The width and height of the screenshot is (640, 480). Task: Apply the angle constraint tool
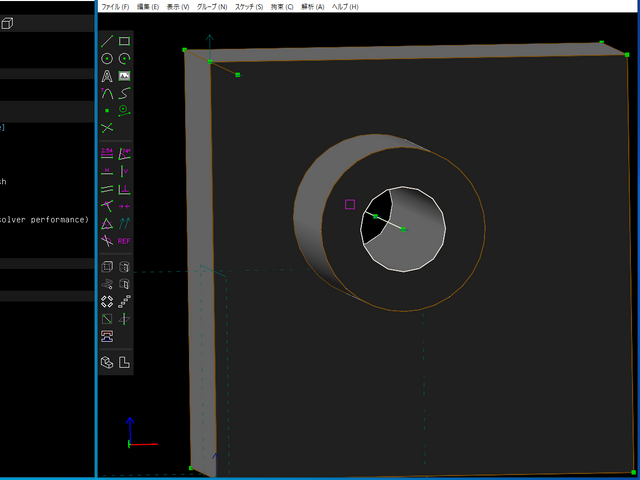[124, 153]
